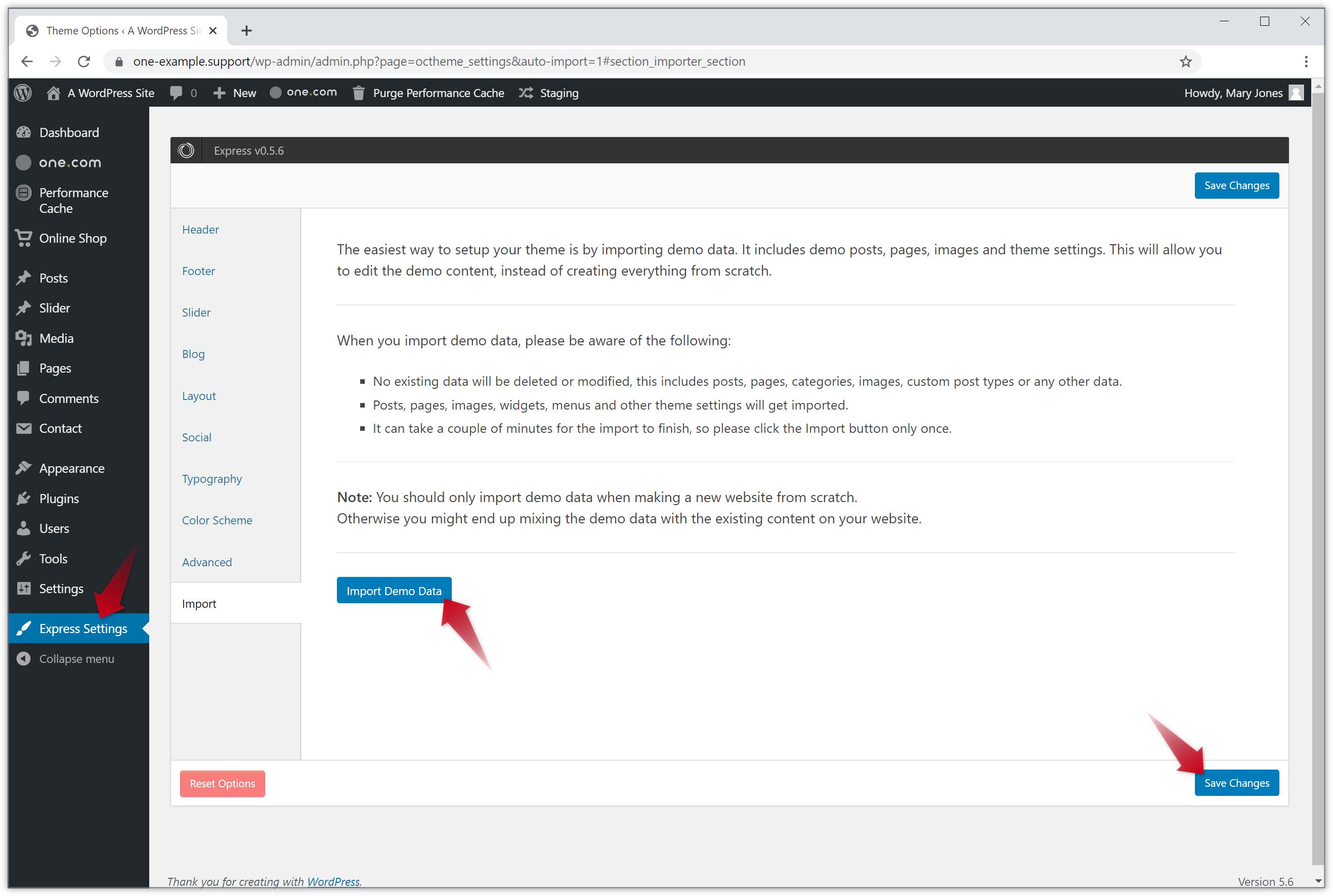This screenshot has width=1333, height=896.
Task: Select the Plugins icon in the sidebar
Action: pos(24,498)
